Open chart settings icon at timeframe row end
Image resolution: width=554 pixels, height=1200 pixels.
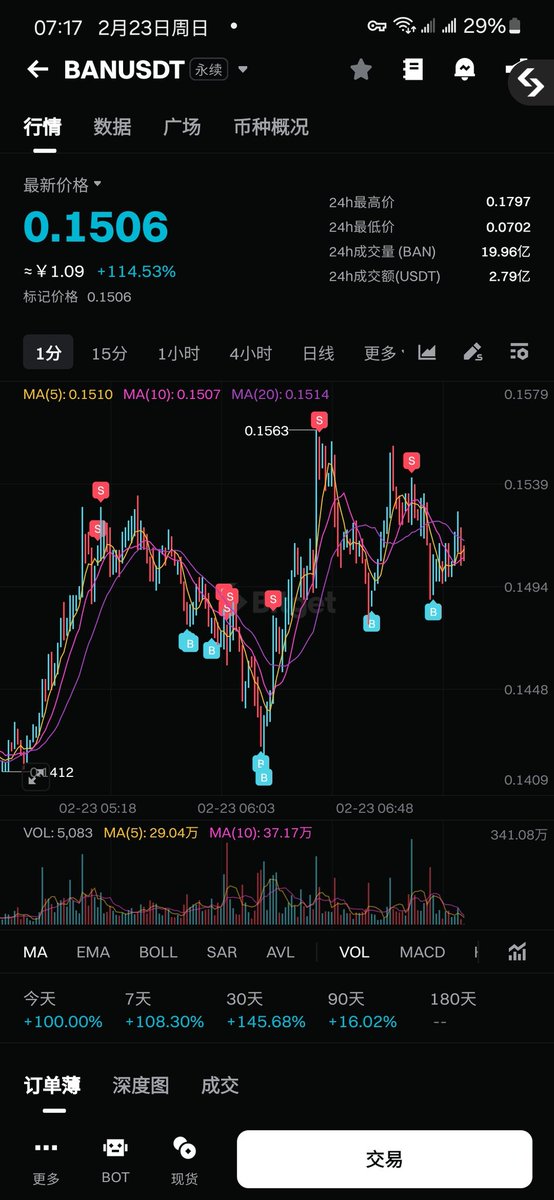(519, 352)
